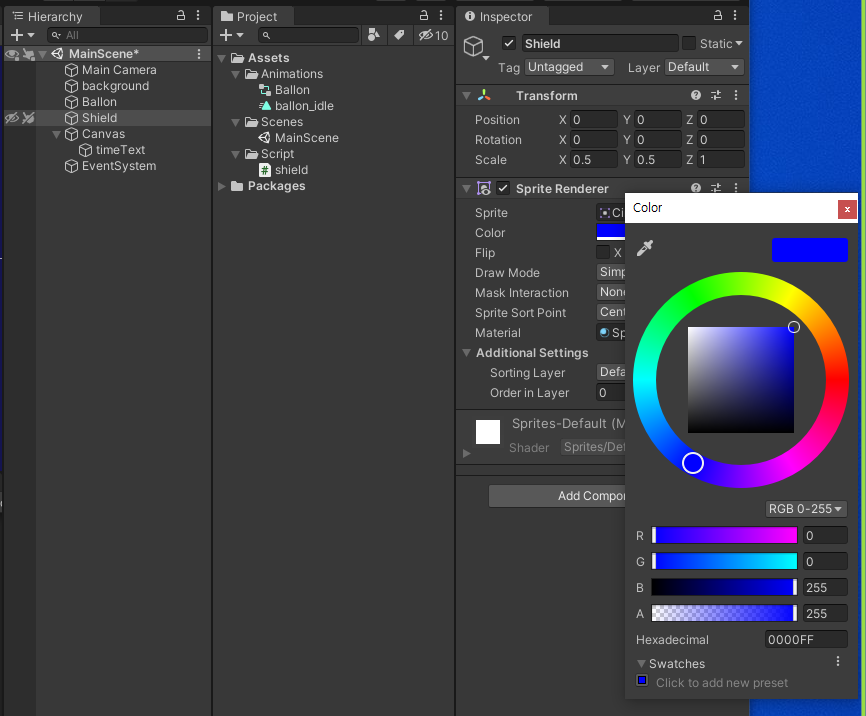Select the MainScene scene asset in Project
This screenshot has height=716, width=866.
[298, 138]
